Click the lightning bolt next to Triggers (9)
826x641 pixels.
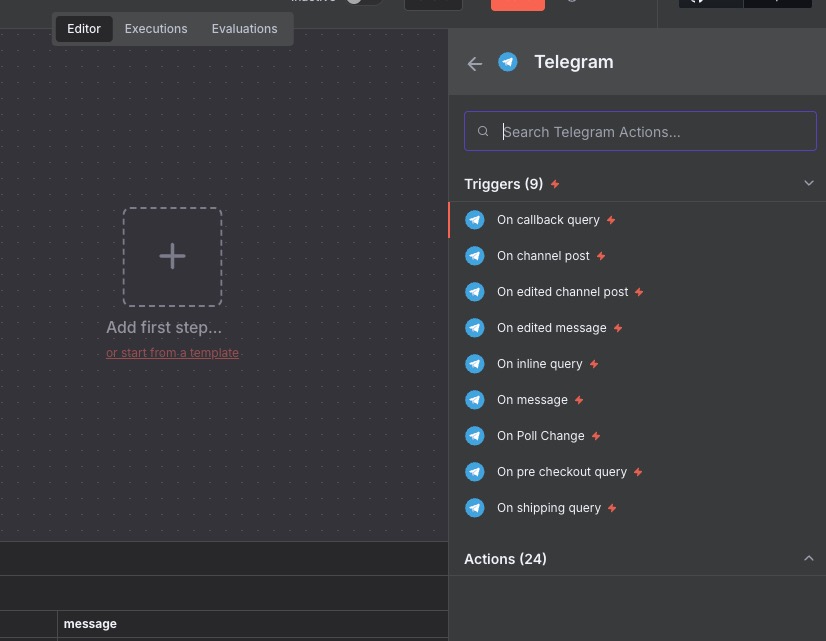555,184
